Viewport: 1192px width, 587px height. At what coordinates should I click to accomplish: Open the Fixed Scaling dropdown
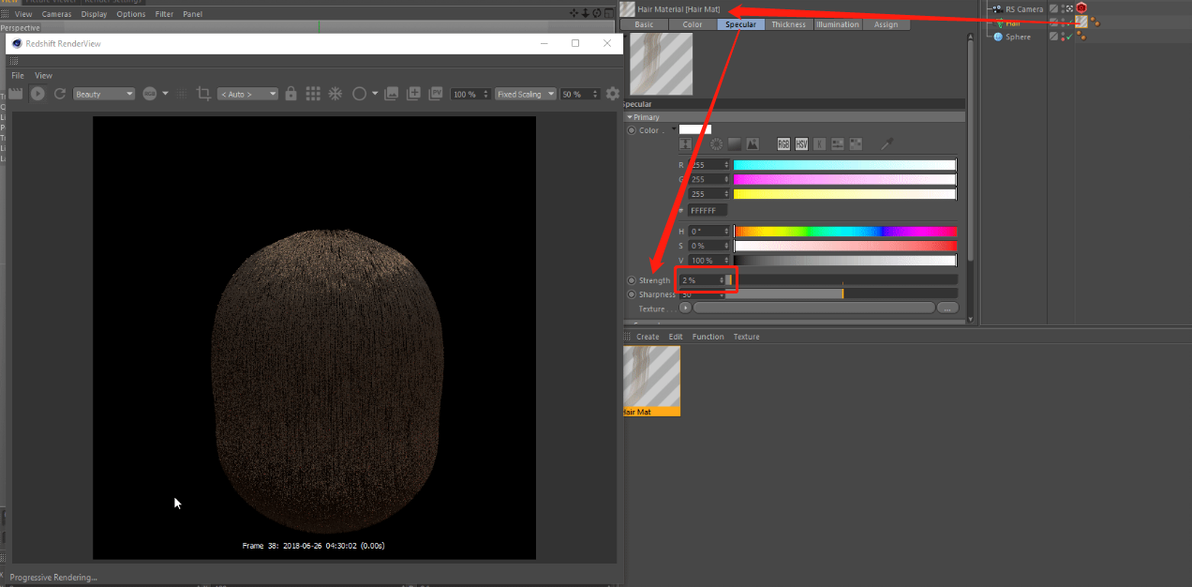tap(524, 94)
